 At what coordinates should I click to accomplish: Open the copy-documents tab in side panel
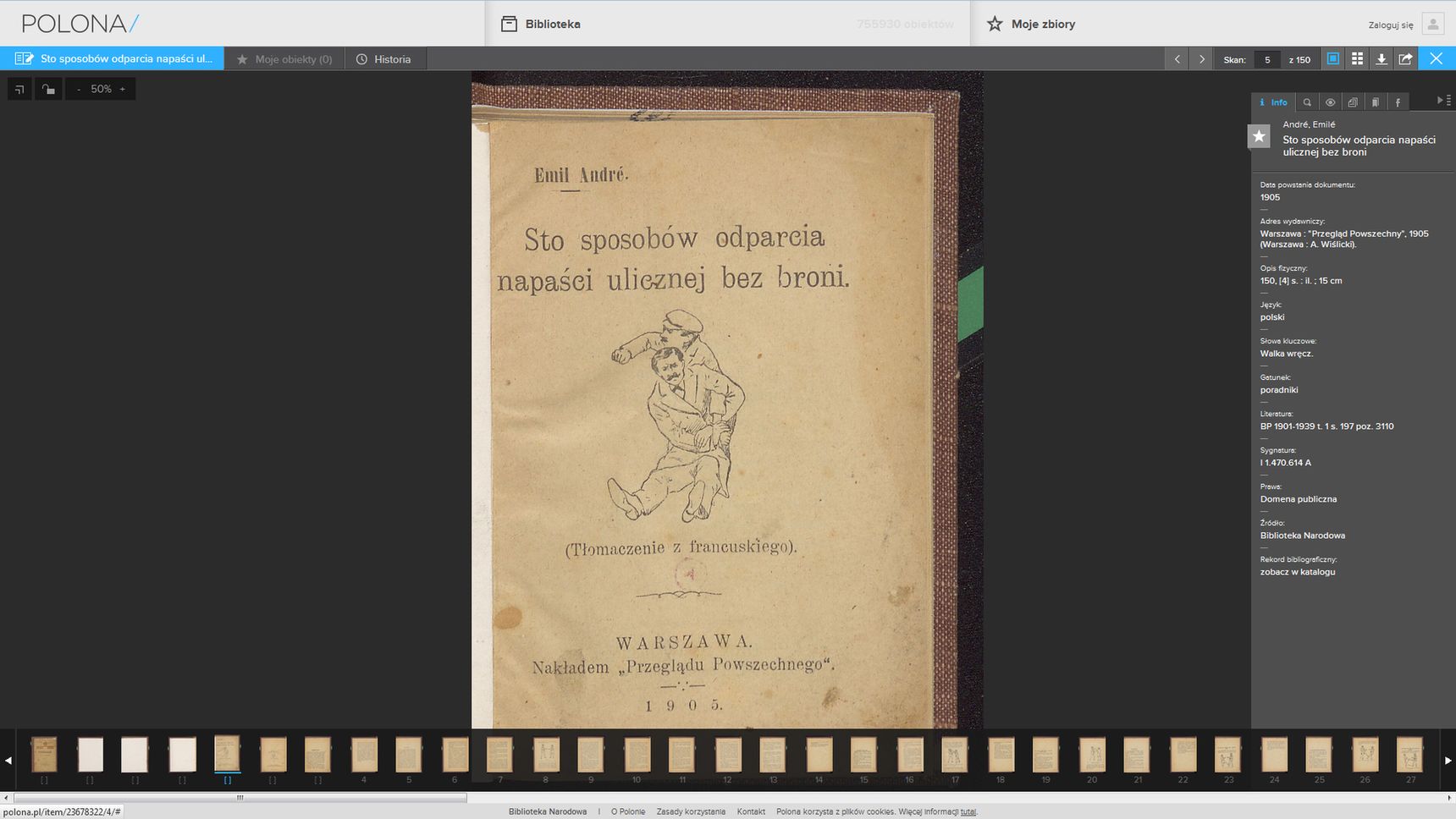(1353, 102)
